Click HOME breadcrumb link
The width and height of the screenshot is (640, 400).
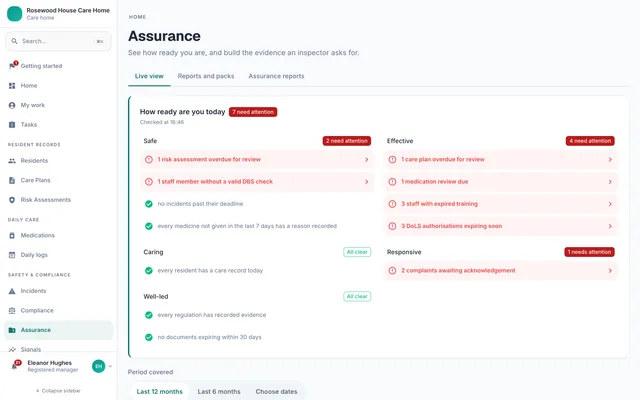[x=138, y=17]
